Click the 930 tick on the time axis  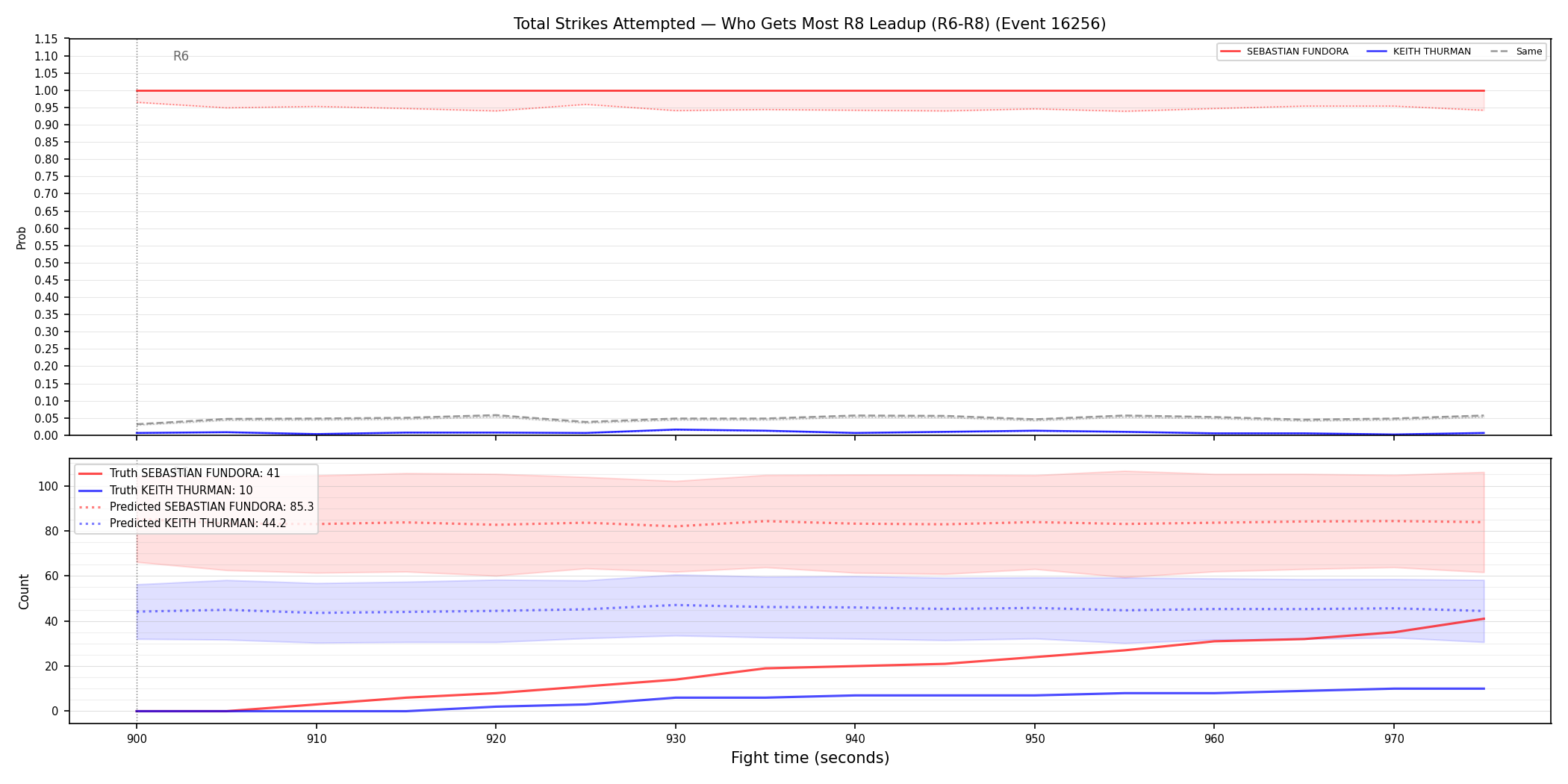(x=675, y=739)
